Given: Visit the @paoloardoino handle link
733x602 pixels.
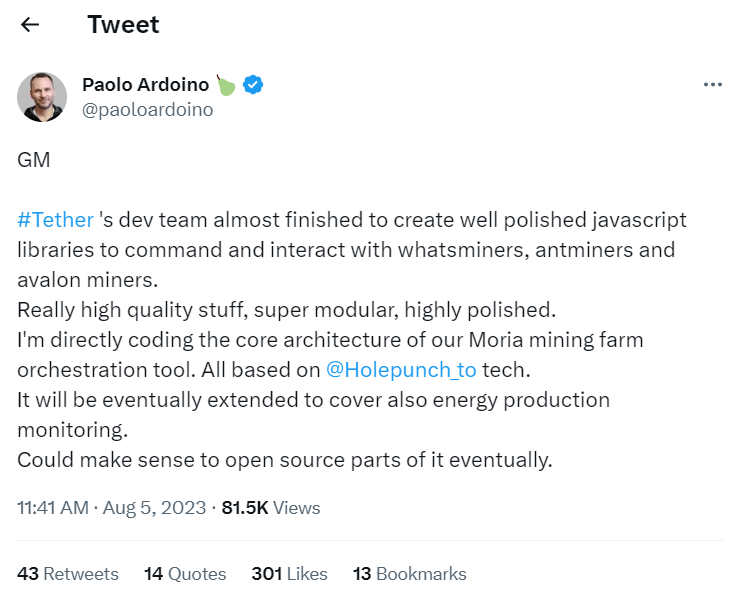Looking at the screenshot, I should pos(148,110).
